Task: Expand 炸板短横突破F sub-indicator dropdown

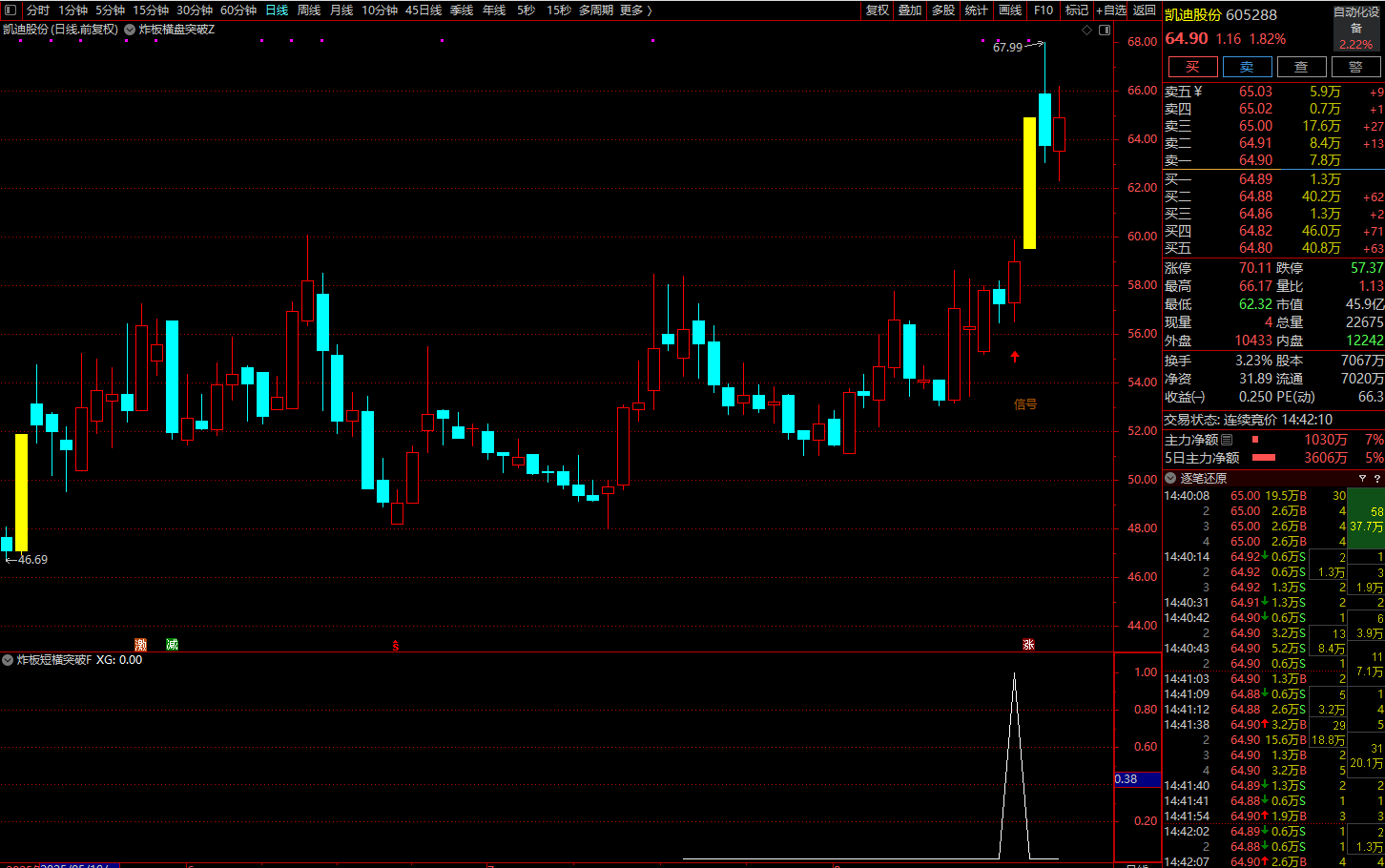Action: (x=8, y=660)
